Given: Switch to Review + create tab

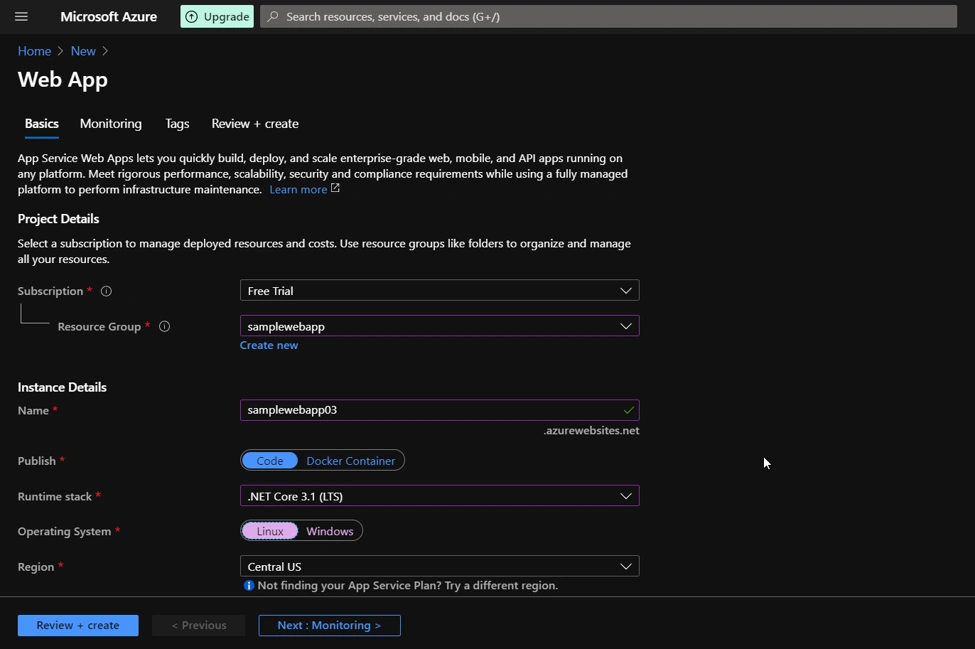Looking at the screenshot, I should (x=255, y=124).
